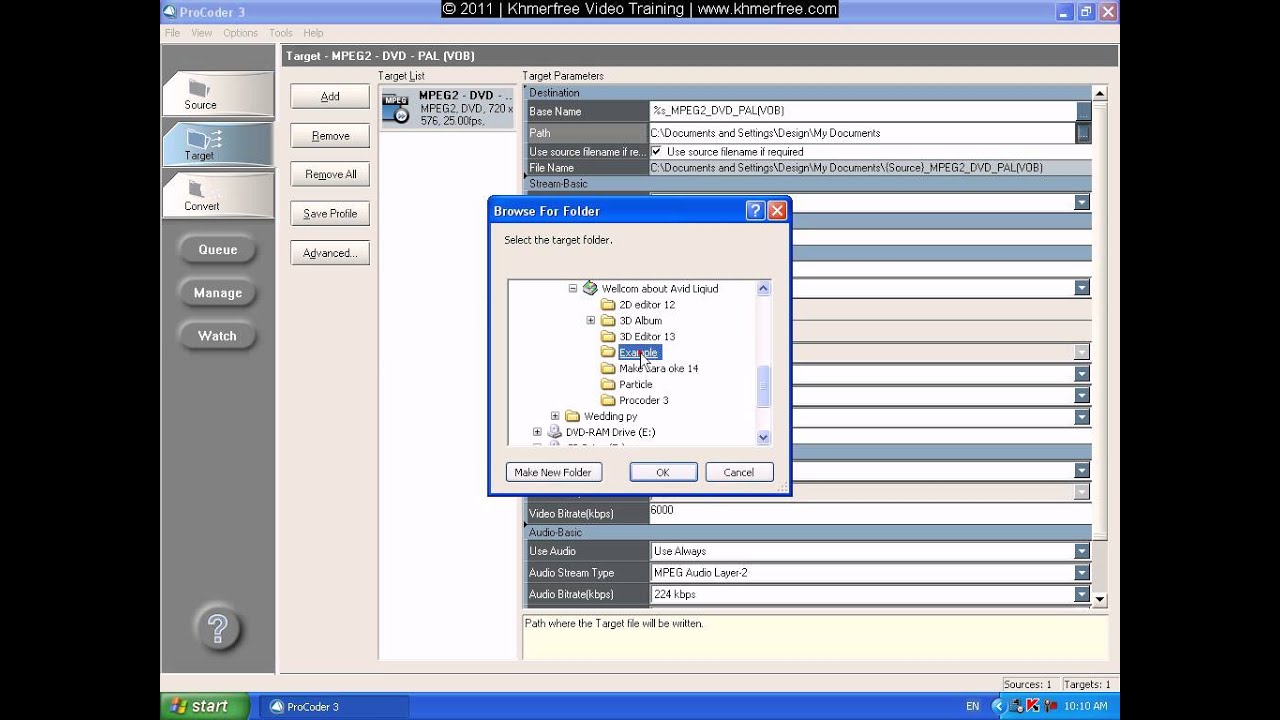
Task: Click the Manage button
Action: click(x=217, y=293)
